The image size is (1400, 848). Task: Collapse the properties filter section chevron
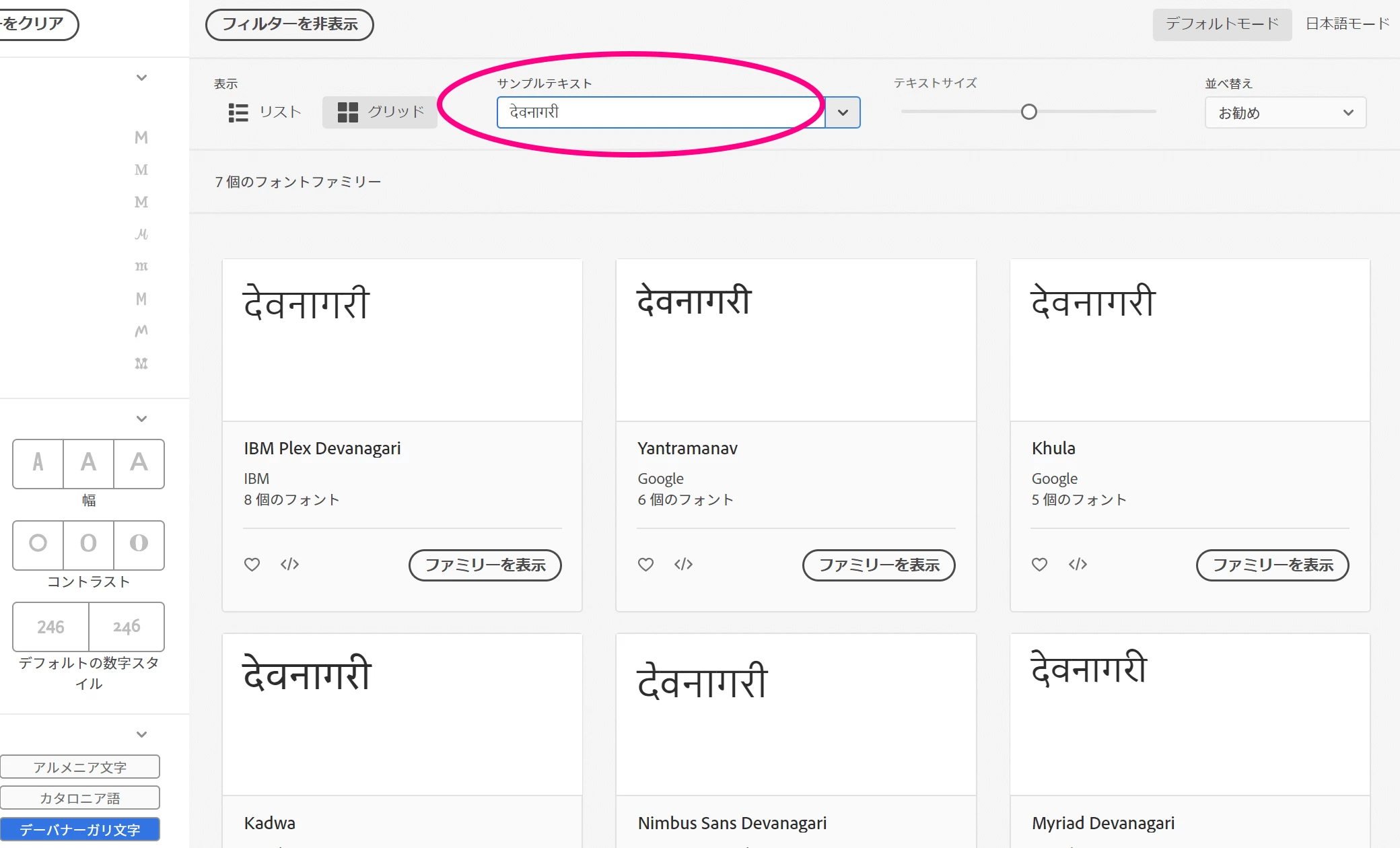(141, 419)
